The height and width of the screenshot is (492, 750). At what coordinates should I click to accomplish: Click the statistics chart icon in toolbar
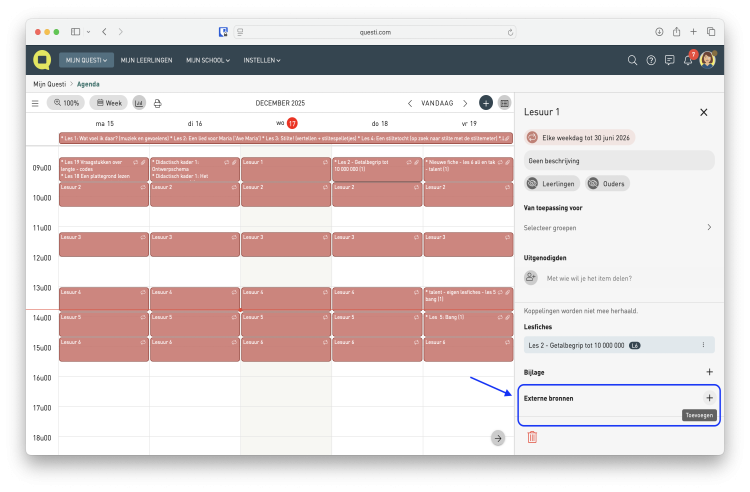tap(139, 103)
